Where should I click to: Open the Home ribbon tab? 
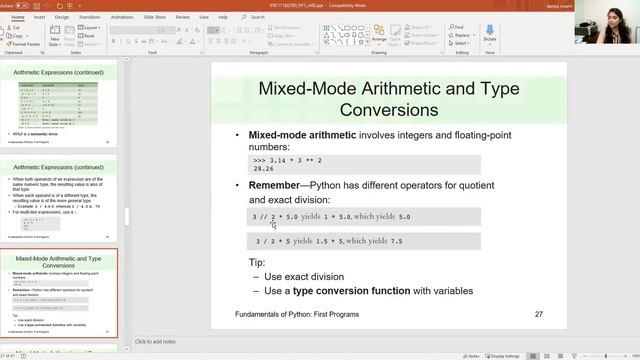tap(18, 17)
